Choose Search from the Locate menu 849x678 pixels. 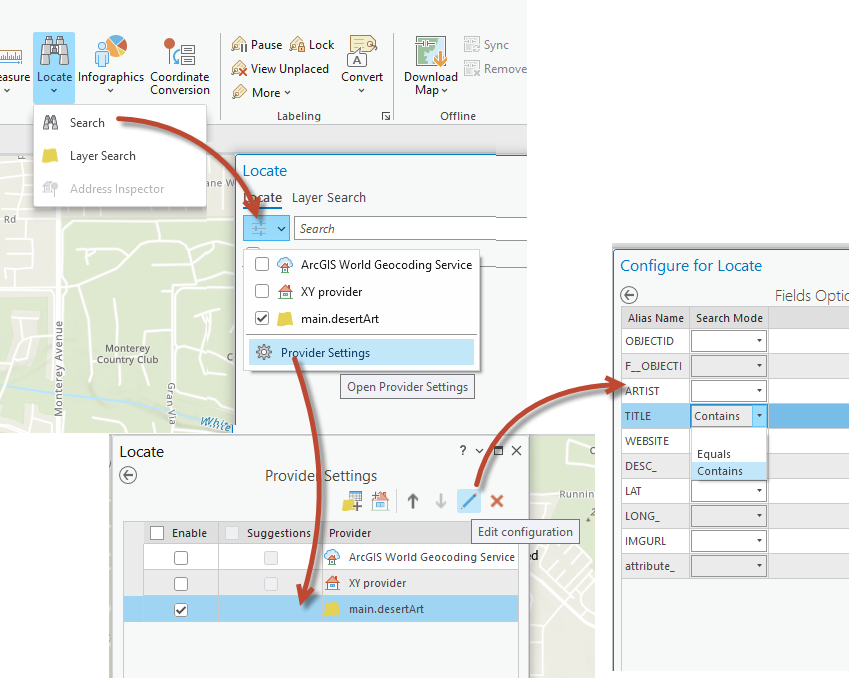point(120,123)
